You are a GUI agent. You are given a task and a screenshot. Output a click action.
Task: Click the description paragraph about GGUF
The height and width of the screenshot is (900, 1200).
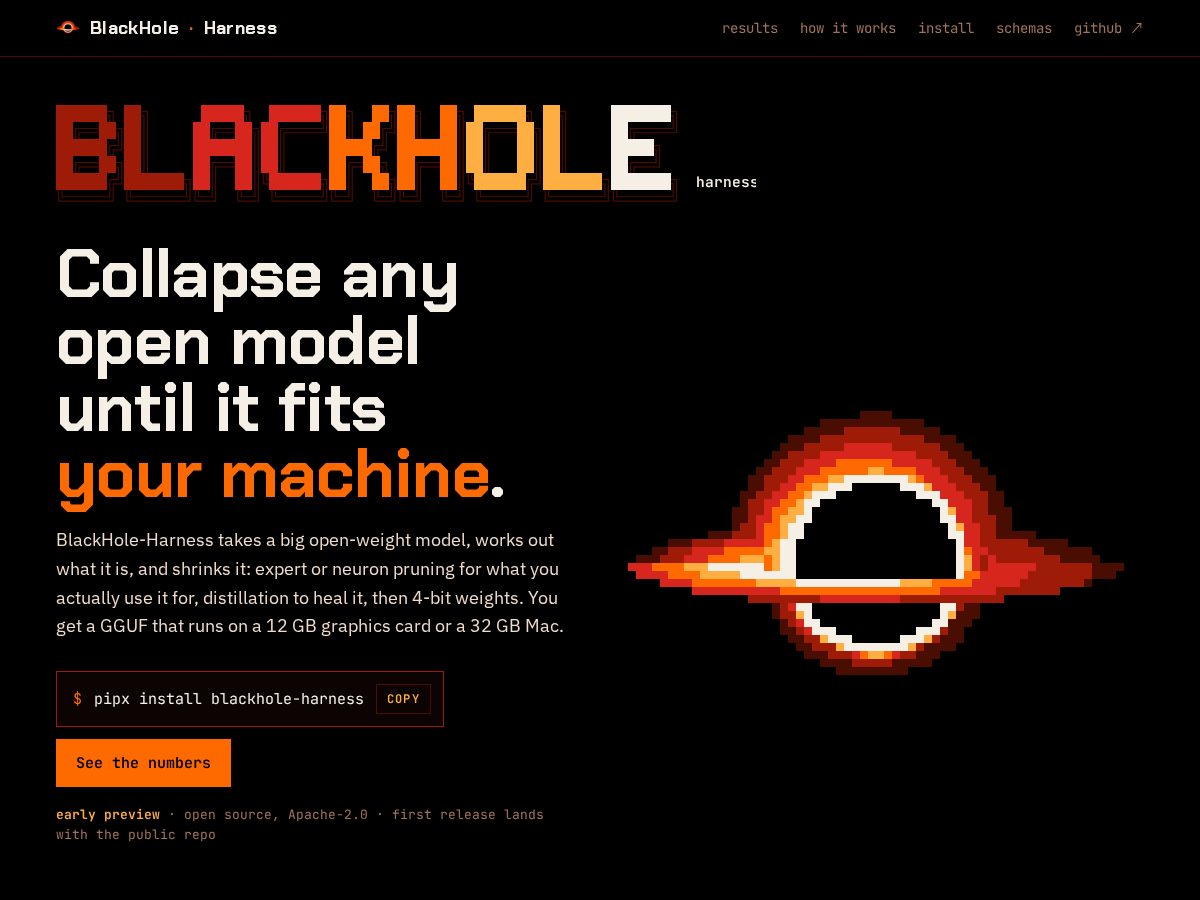point(310,583)
